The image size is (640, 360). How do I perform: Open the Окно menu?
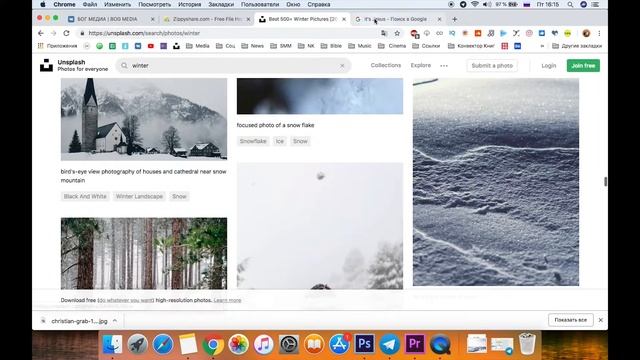pos(293,4)
